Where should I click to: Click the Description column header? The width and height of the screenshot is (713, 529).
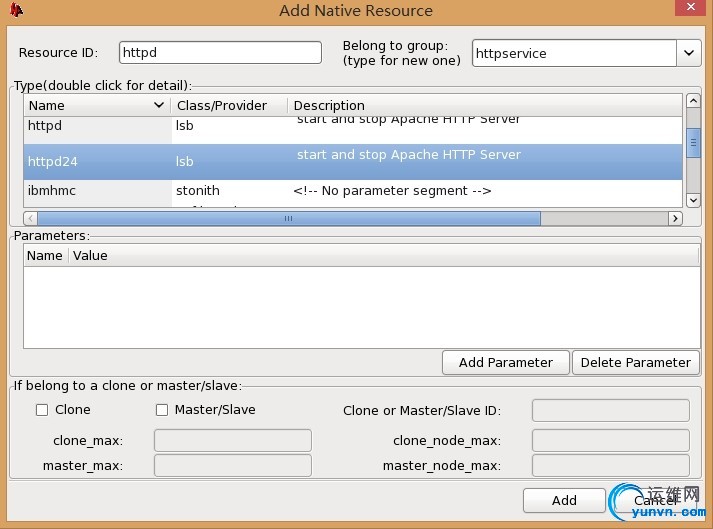point(485,106)
